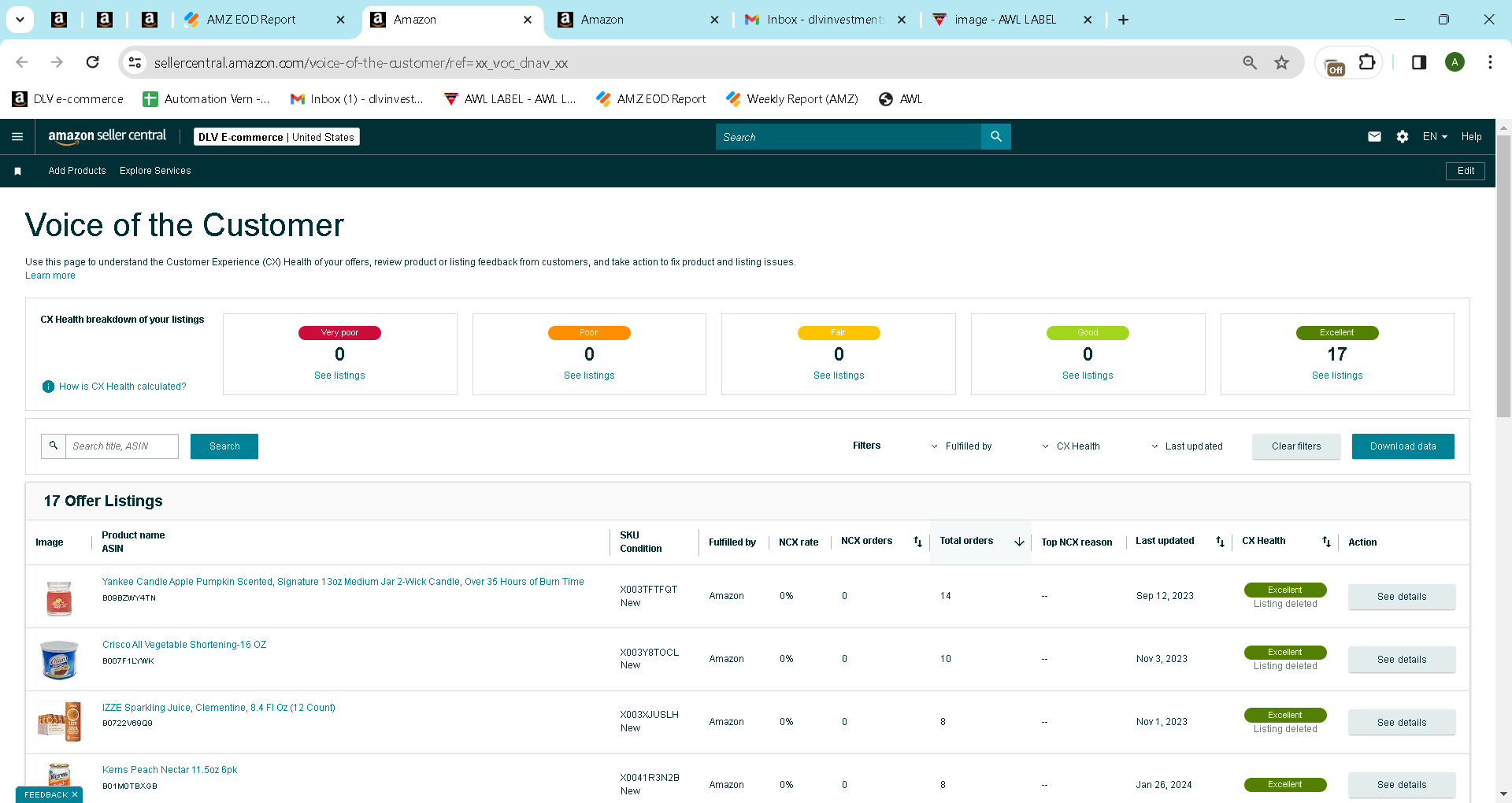
Task: Switch to image - AWL LABEL tab
Action: click(x=1005, y=20)
